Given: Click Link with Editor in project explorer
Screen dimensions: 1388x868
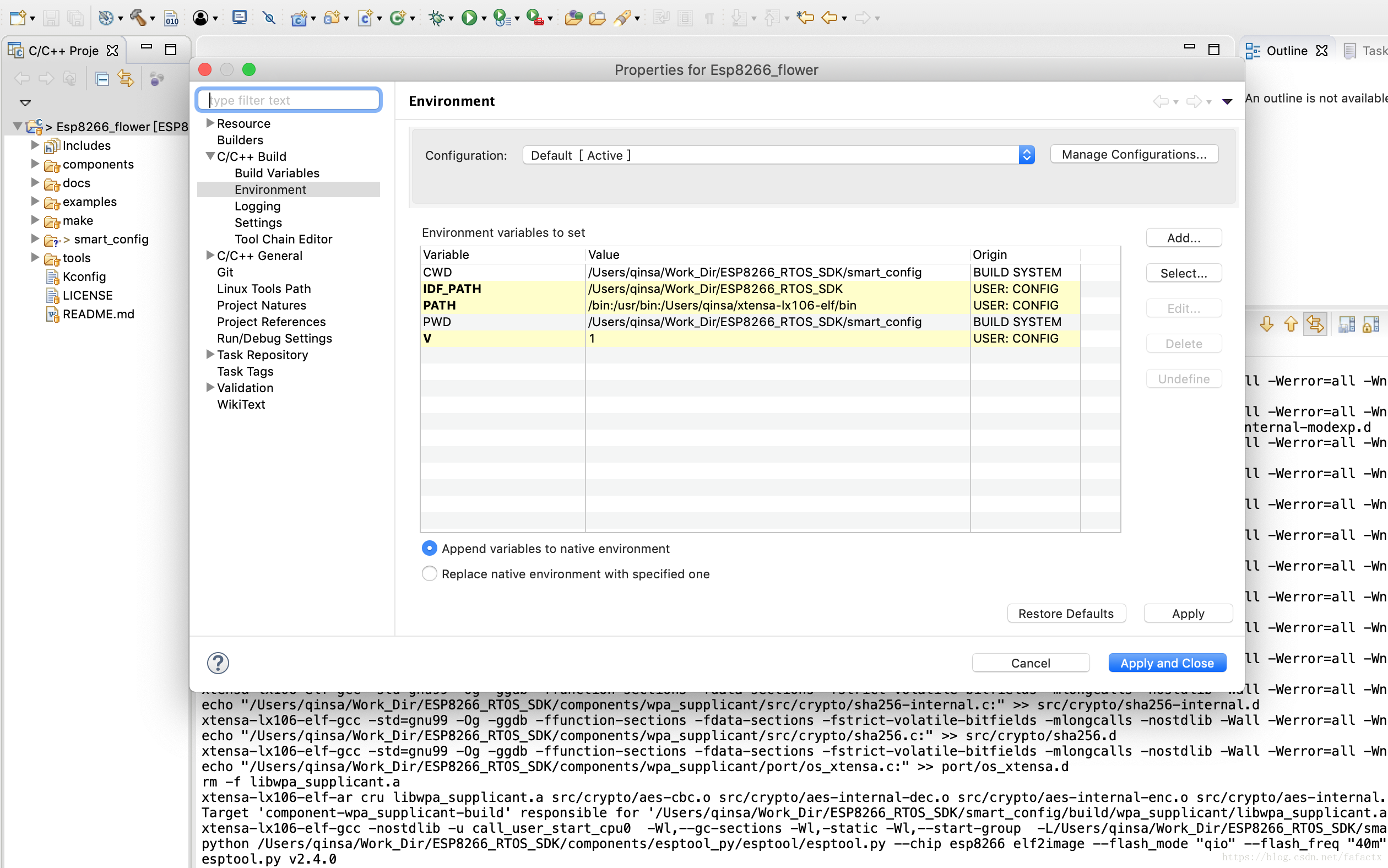Looking at the screenshot, I should tap(126, 78).
